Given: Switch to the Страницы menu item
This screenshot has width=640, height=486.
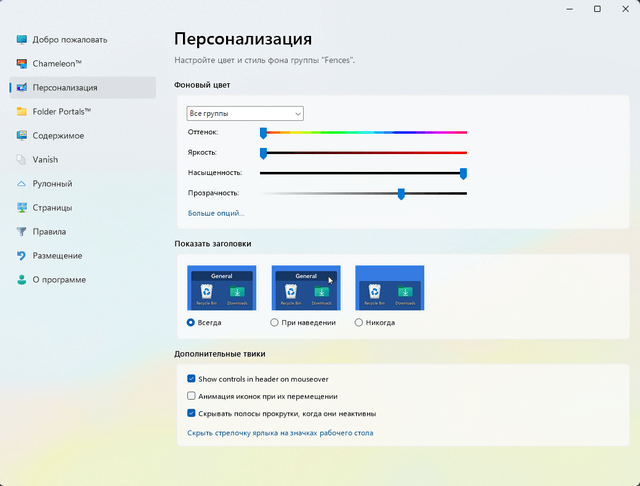Looking at the screenshot, I should tap(52, 208).
